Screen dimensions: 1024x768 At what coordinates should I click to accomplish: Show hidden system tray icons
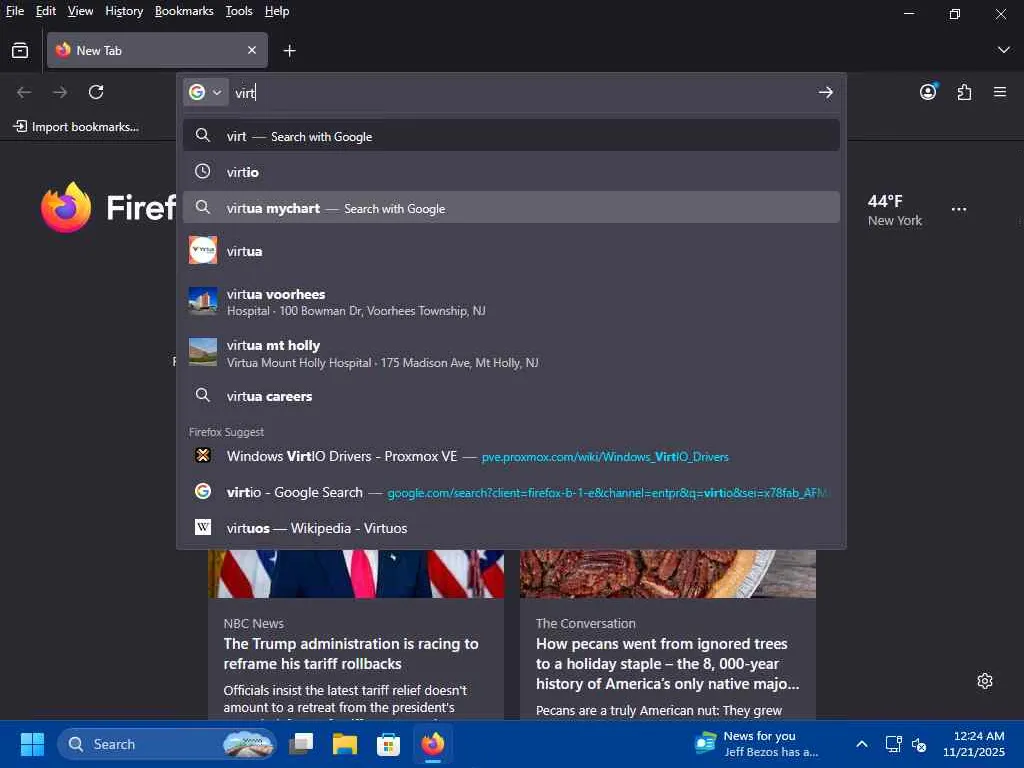click(862, 744)
